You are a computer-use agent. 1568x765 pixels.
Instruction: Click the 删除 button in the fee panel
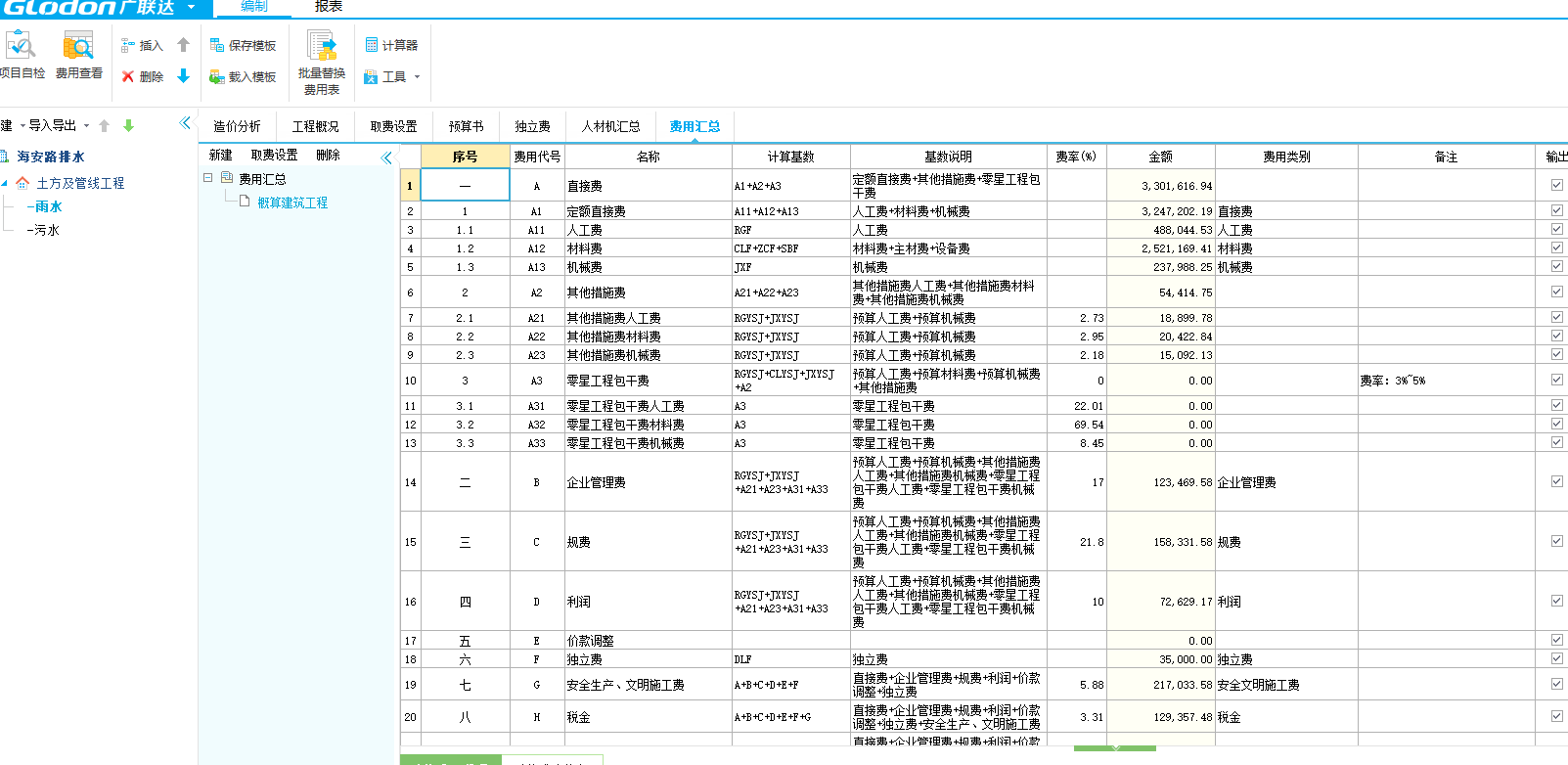point(328,155)
